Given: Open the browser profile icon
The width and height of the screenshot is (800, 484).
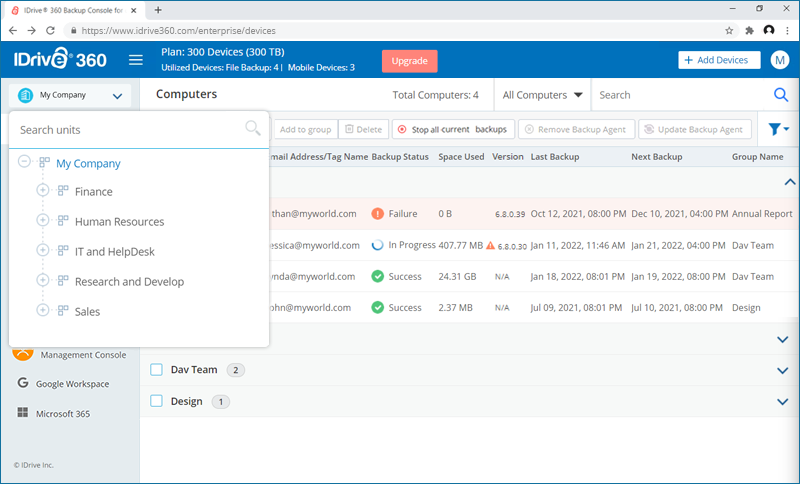Looking at the screenshot, I should pyautogui.click(x=769, y=31).
